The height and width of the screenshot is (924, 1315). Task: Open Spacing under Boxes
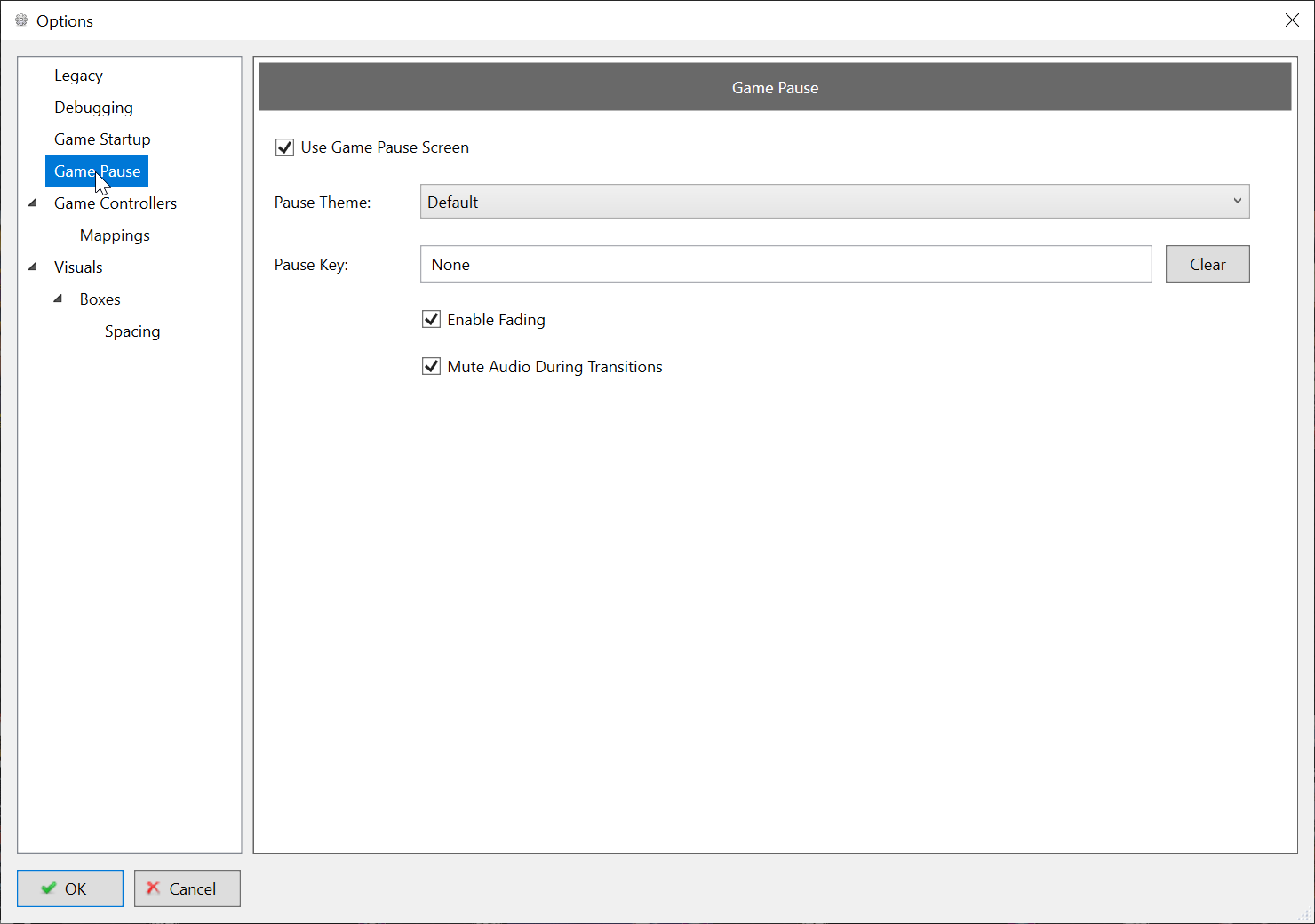point(132,331)
